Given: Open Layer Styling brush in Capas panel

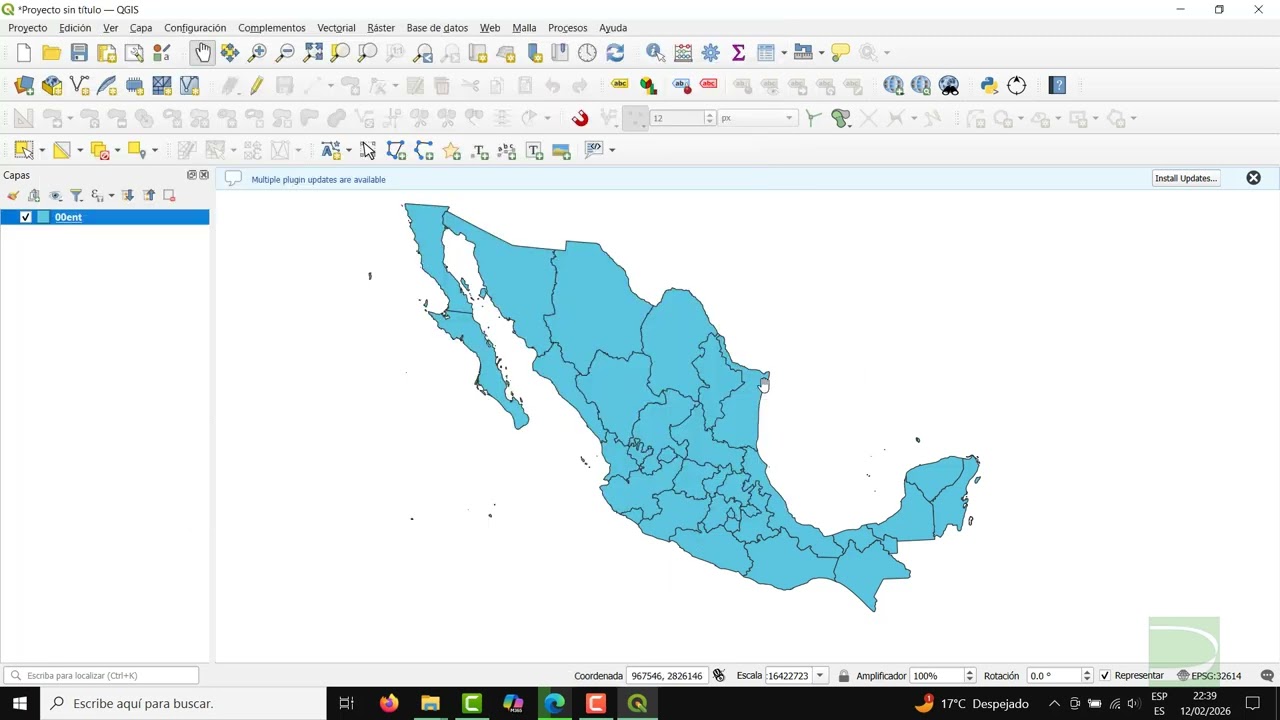Looking at the screenshot, I should 13,196.
